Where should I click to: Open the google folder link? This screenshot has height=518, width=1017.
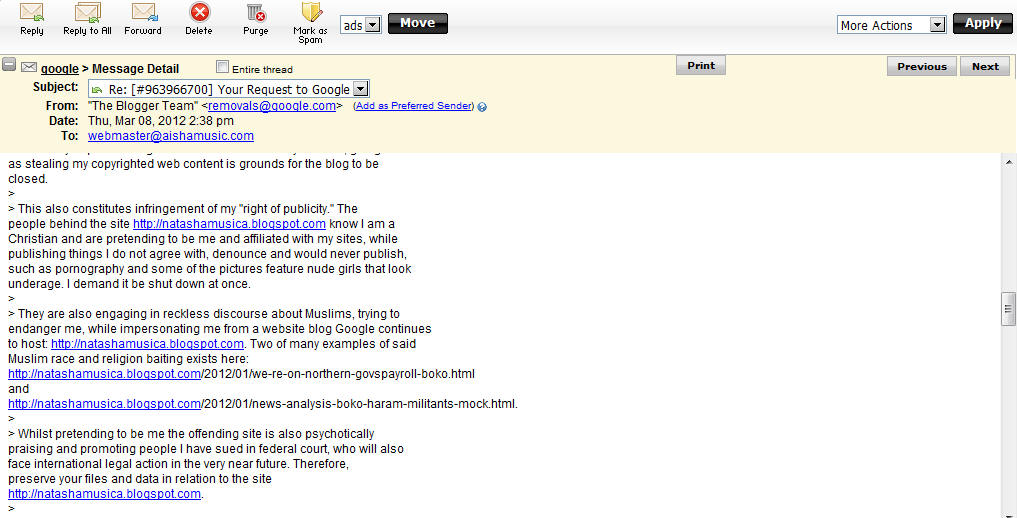(60, 69)
